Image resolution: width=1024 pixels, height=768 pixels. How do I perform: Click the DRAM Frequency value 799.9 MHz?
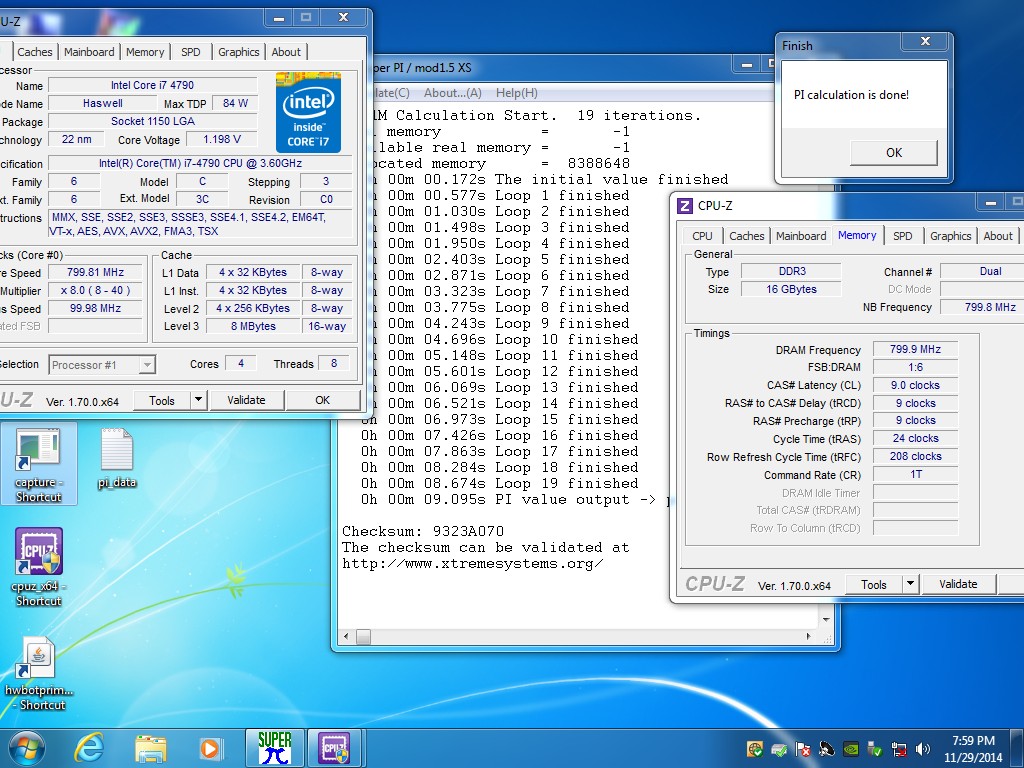pyautogui.click(x=915, y=349)
